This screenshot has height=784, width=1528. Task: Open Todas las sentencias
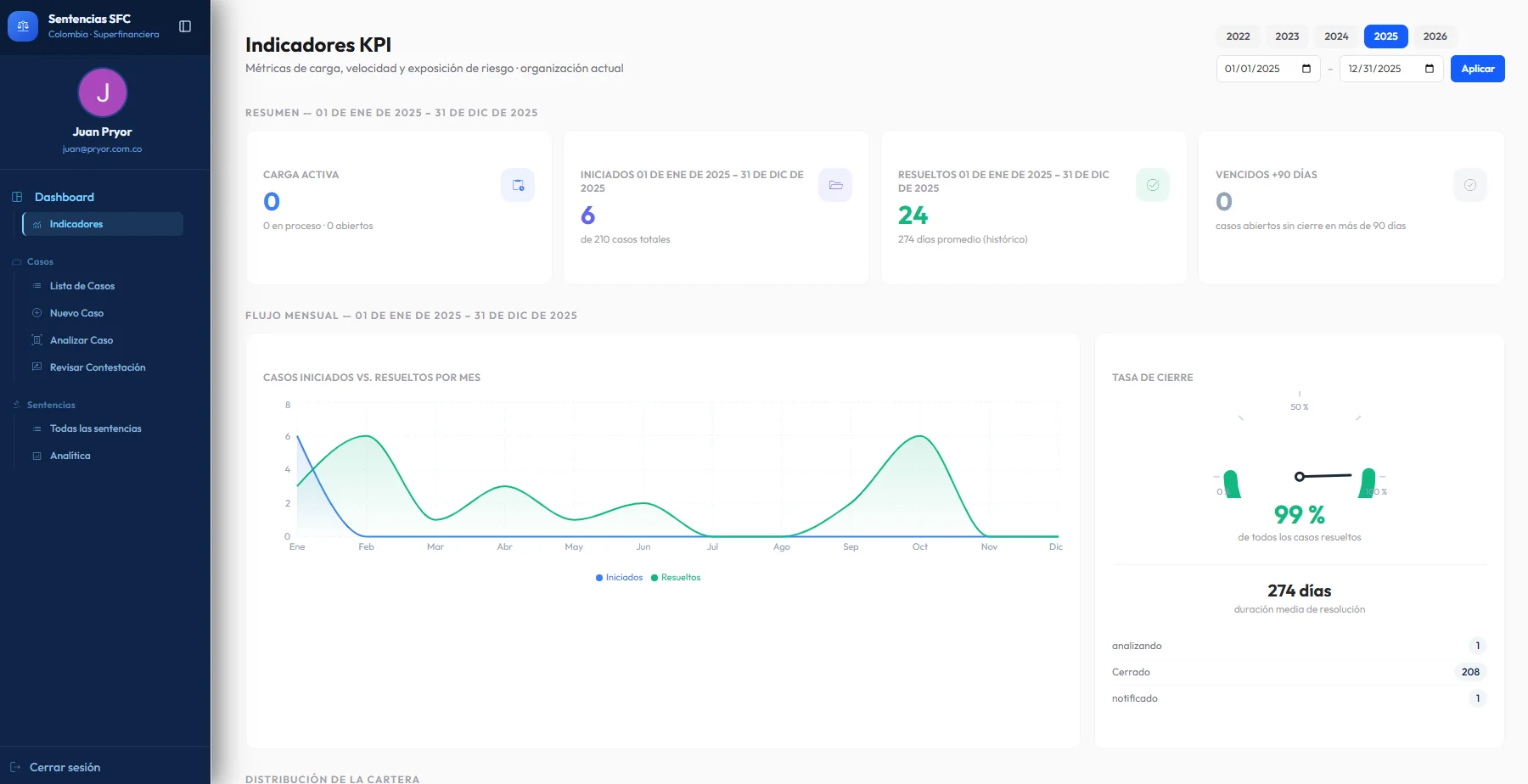(x=95, y=428)
